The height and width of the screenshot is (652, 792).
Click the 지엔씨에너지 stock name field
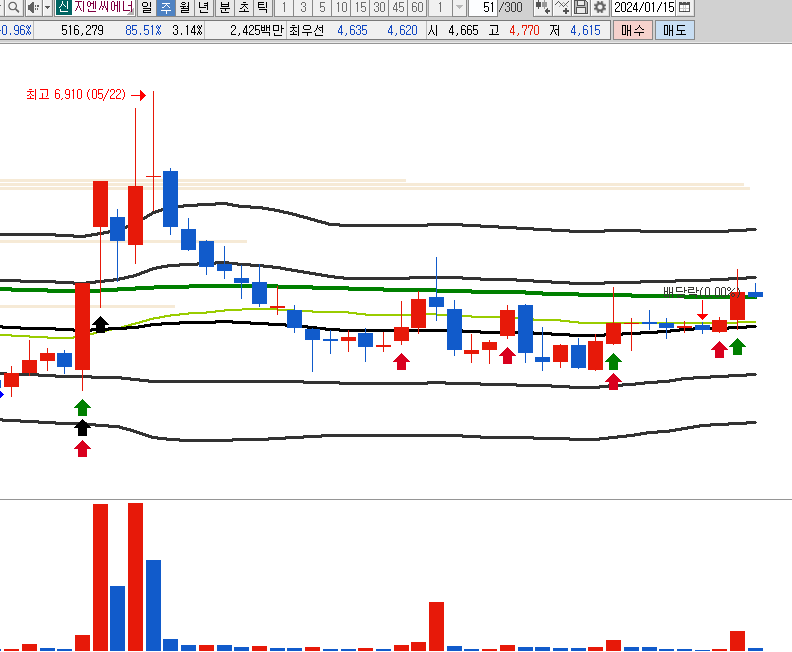click(x=104, y=7)
